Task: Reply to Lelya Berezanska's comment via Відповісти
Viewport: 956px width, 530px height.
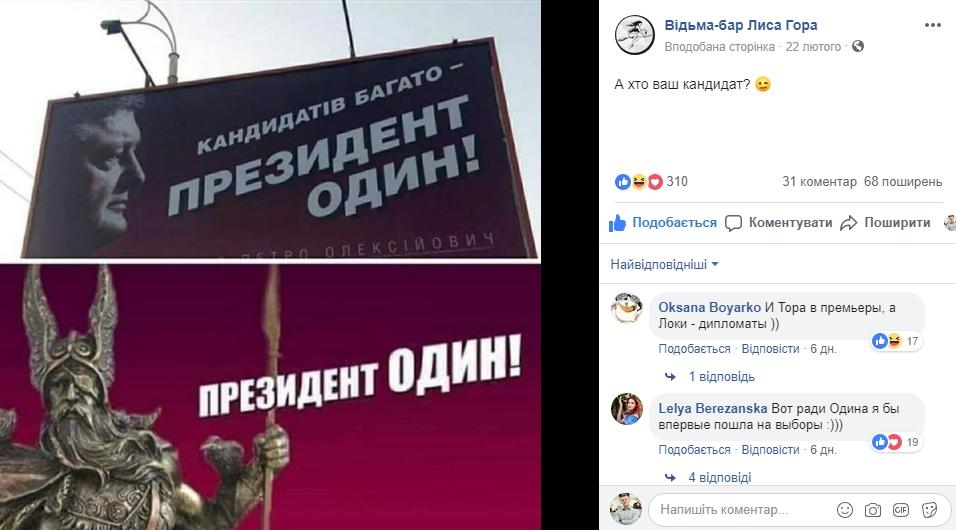Action: tap(770, 450)
